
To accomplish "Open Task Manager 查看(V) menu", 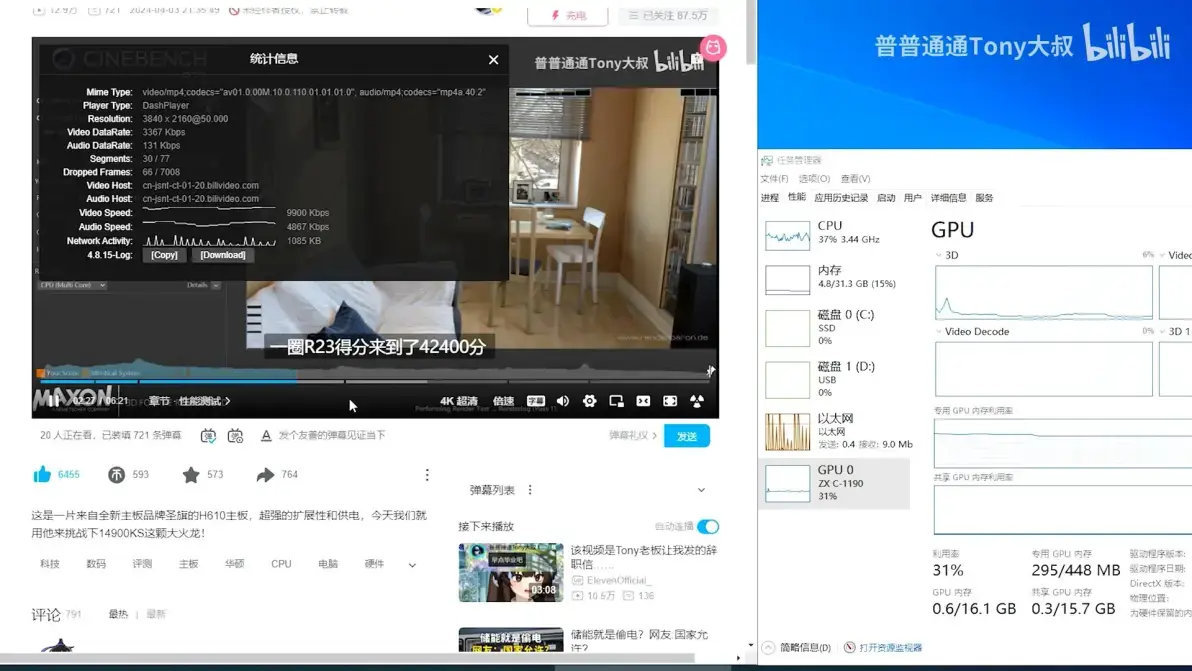I will pyautogui.click(x=855, y=179).
